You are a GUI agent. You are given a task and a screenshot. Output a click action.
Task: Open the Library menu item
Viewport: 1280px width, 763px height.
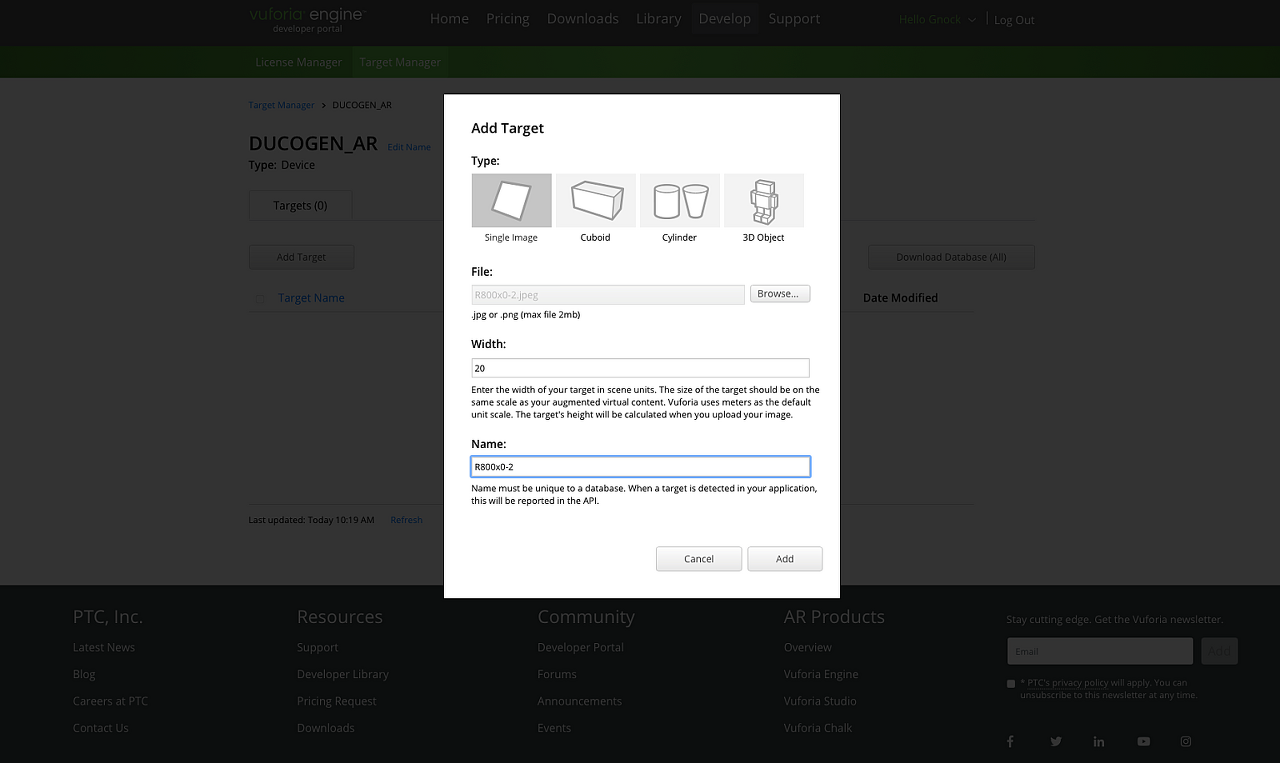click(659, 19)
